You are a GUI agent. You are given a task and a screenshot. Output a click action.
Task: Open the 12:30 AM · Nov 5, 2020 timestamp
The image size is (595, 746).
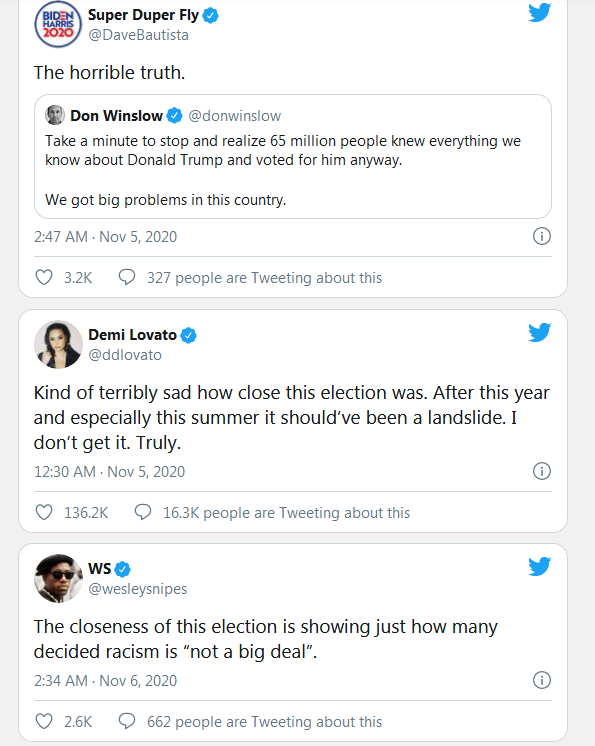click(x=109, y=471)
